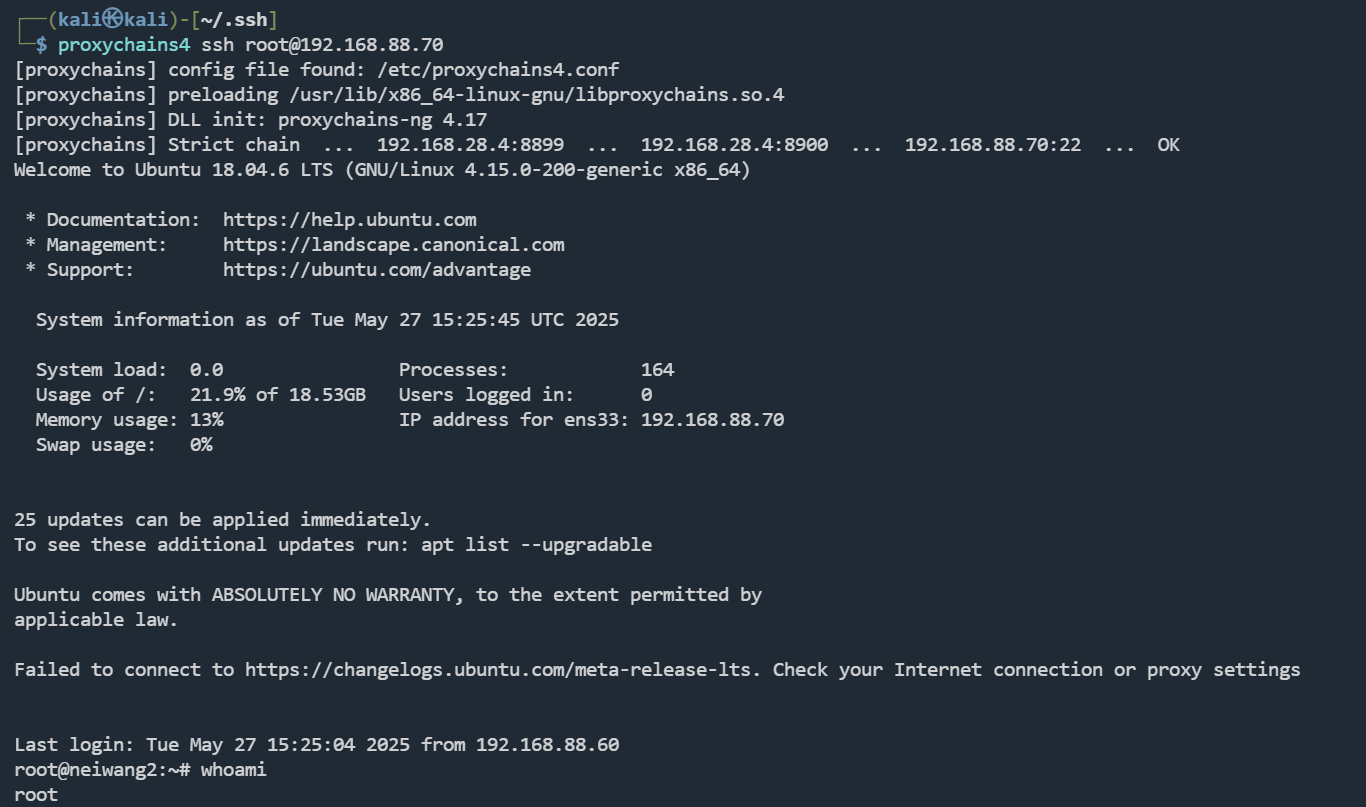Viewport: 1366px width, 807px height.
Task: Open the ubuntu.com/advantage support link
Action: (376, 269)
